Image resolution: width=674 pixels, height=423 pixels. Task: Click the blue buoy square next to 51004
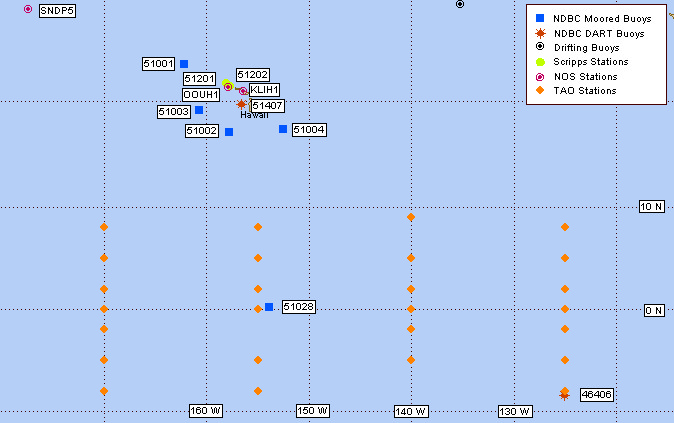[x=283, y=129]
